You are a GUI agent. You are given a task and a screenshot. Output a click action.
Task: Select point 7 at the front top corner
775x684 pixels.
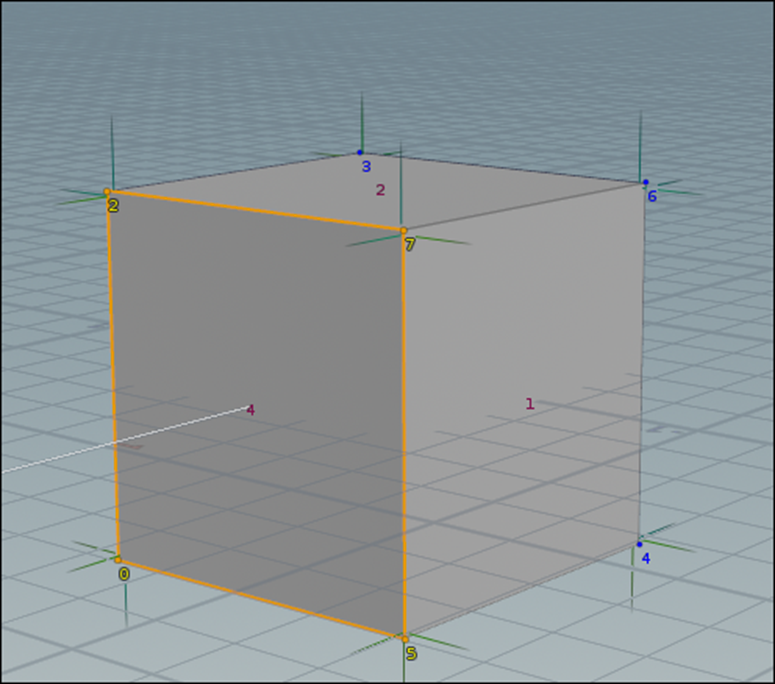tap(403, 230)
